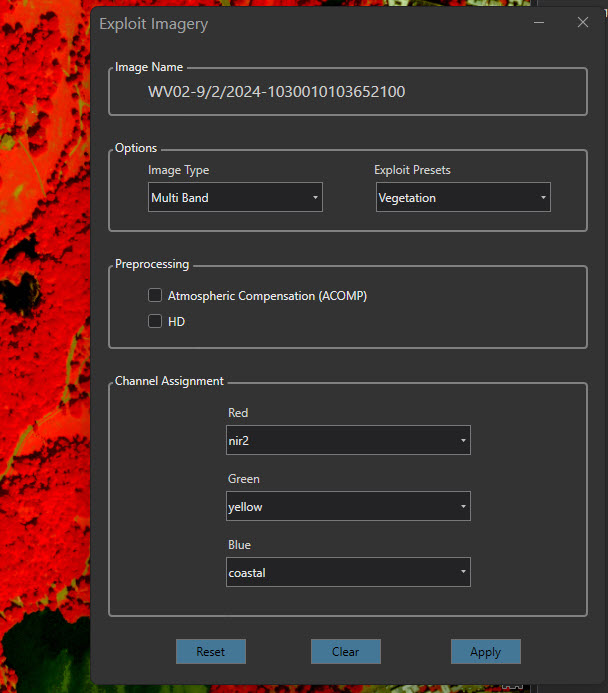The image size is (608, 693).
Task: Expand the Green channel dropdown
Action: [348, 506]
